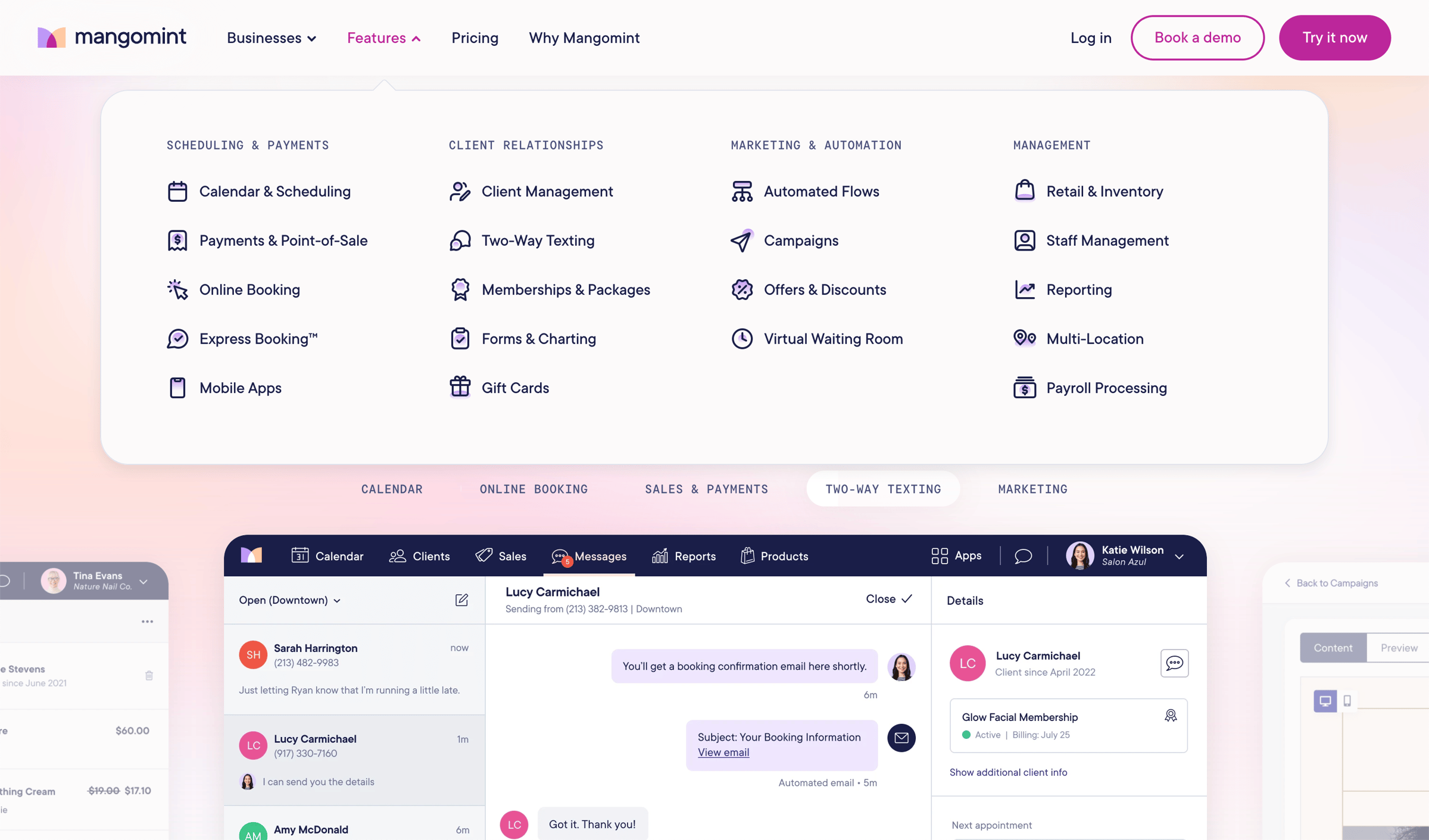Click the Log in link
The image size is (1429, 840).
[1091, 38]
